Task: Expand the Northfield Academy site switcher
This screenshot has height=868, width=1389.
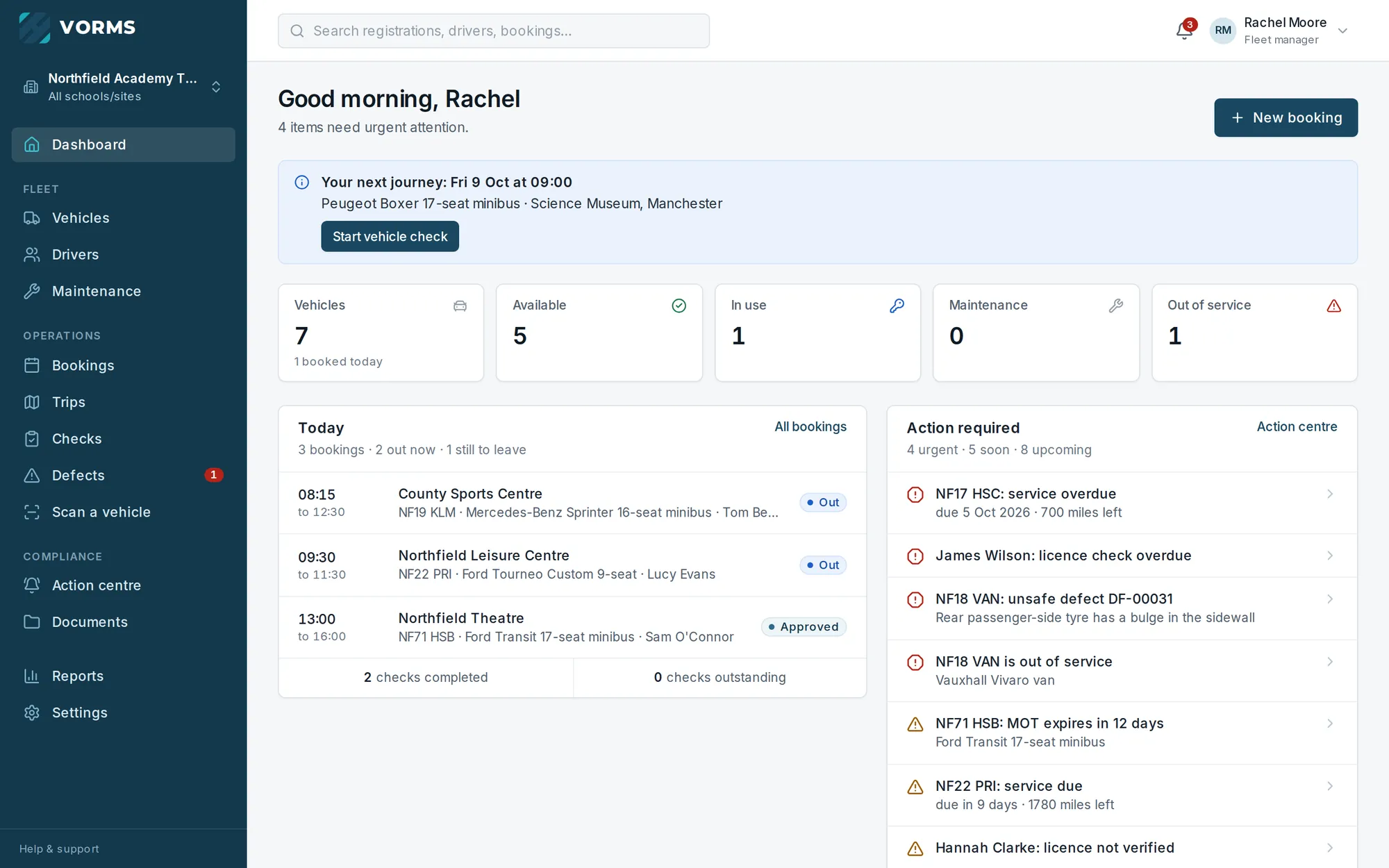Action: pyautogui.click(x=216, y=87)
